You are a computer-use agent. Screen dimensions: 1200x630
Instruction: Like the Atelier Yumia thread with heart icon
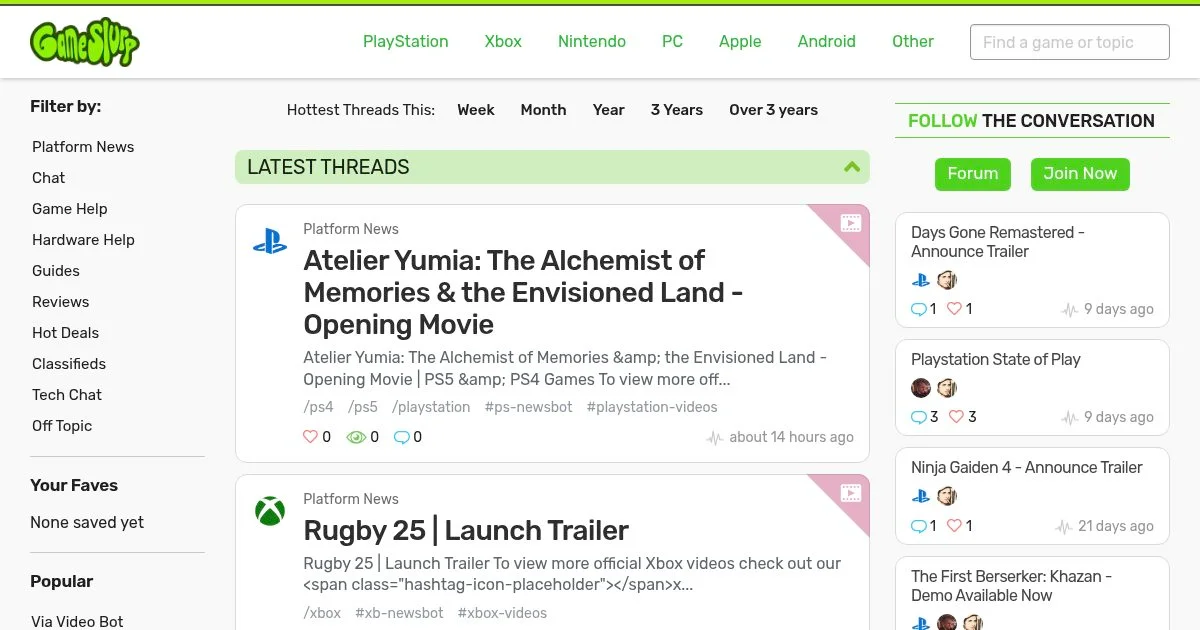pyautogui.click(x=310, y=437)
